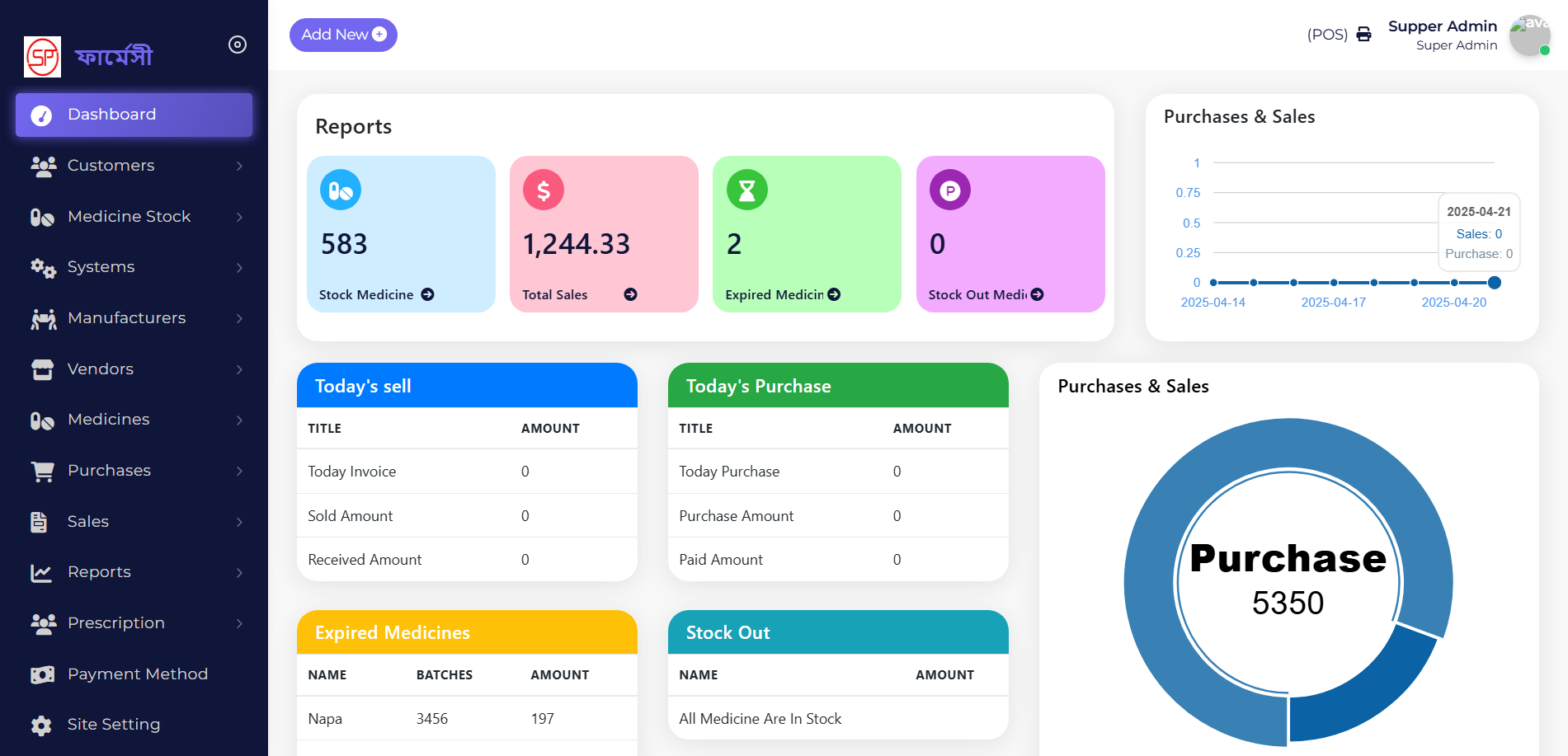Click the Total Sales arrow icon
Viewport: 1568px width, 756px height.
click(x=630, y=294)
